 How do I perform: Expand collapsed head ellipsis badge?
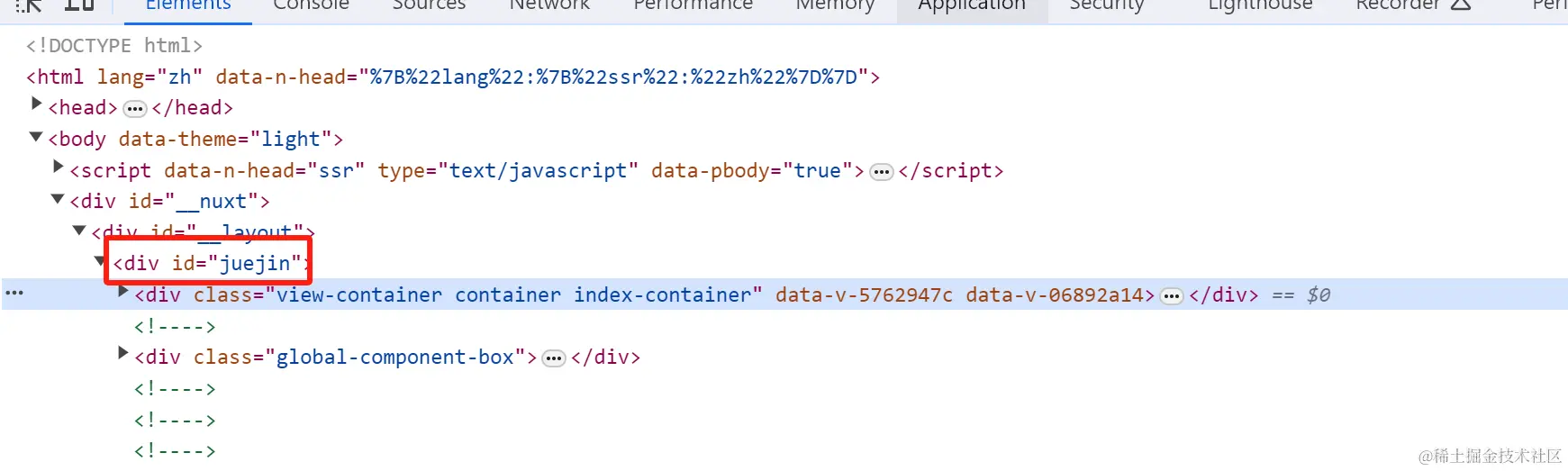click(134, 109)
